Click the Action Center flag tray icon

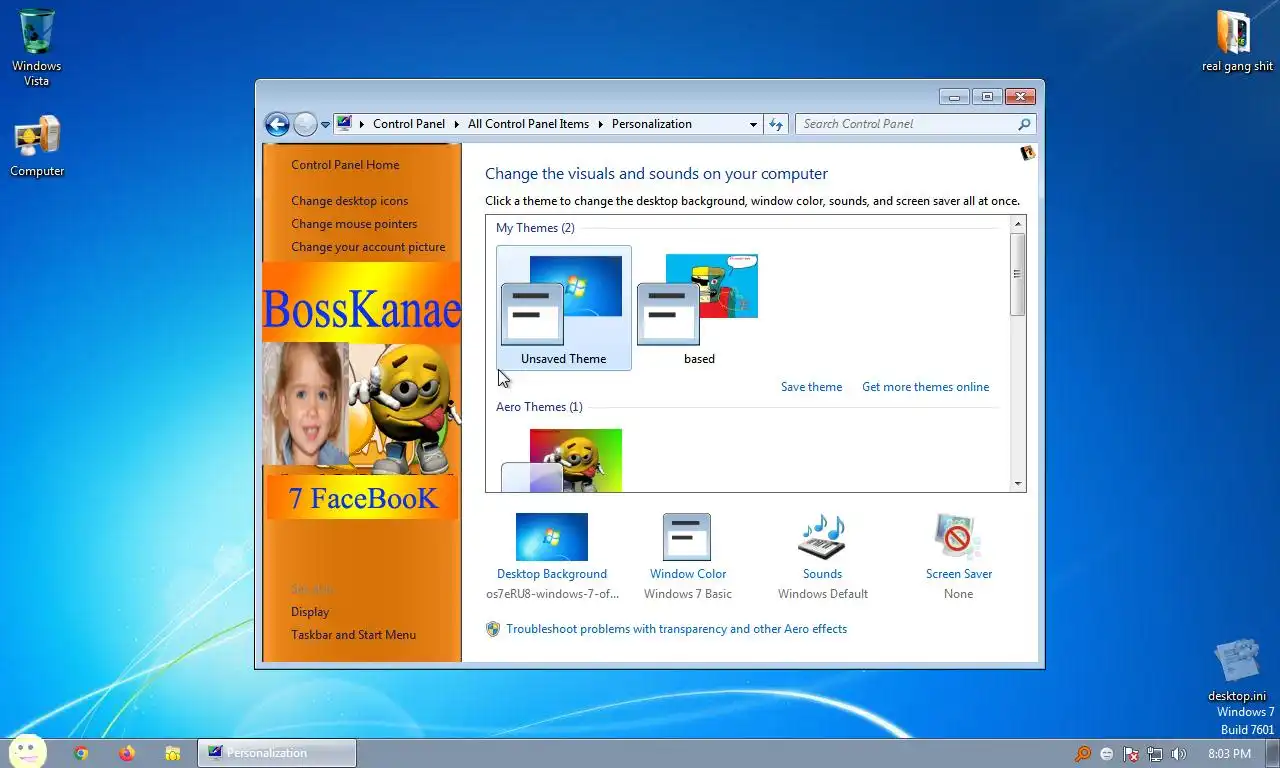pos(1131,754)
